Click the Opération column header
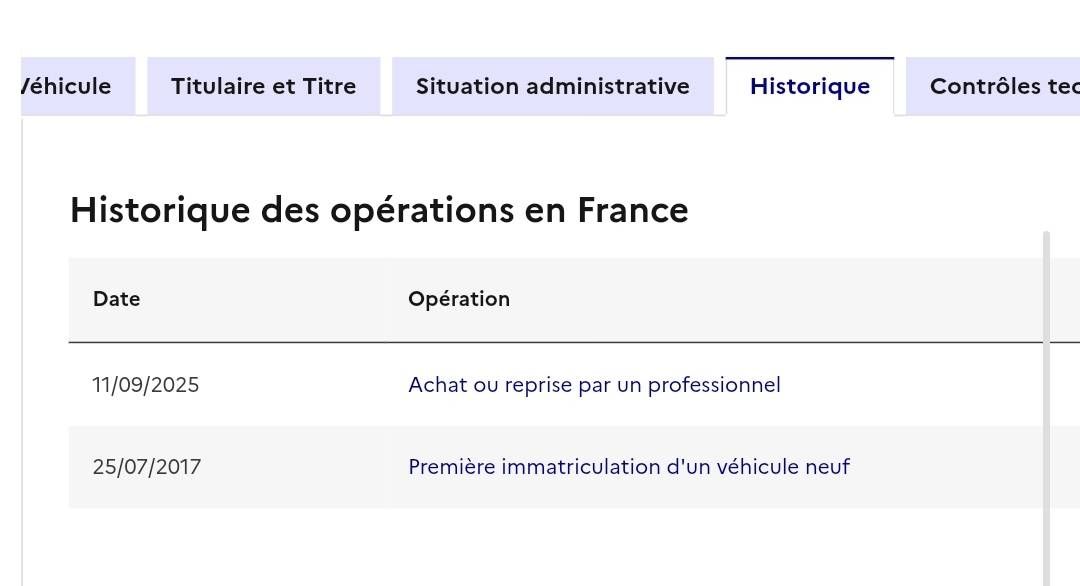Screen dimensions: 1080x586 click(x=459, y=299)
